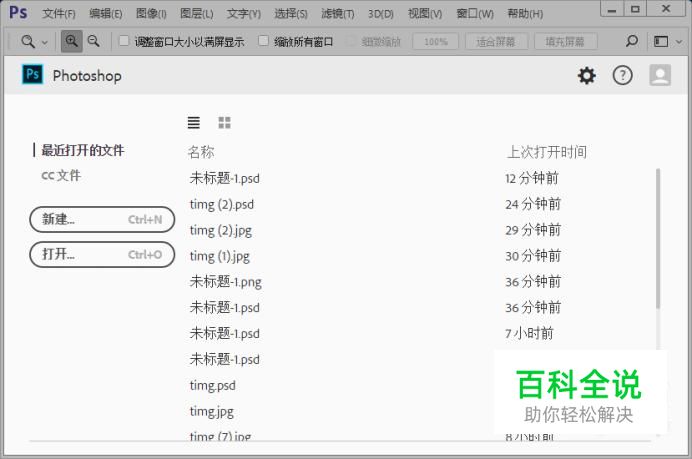Select CC 文件 in sidebar
This screenshot has width=692, height=459.
pos(61,175)
